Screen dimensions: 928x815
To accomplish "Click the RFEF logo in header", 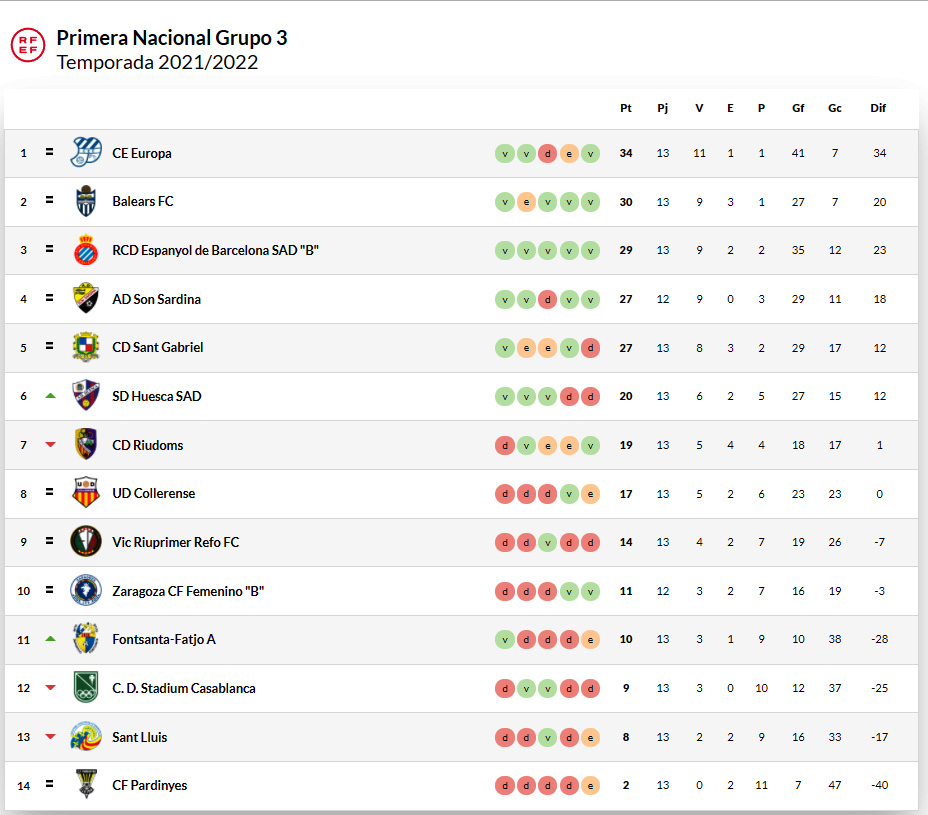I will coord(27,43).
